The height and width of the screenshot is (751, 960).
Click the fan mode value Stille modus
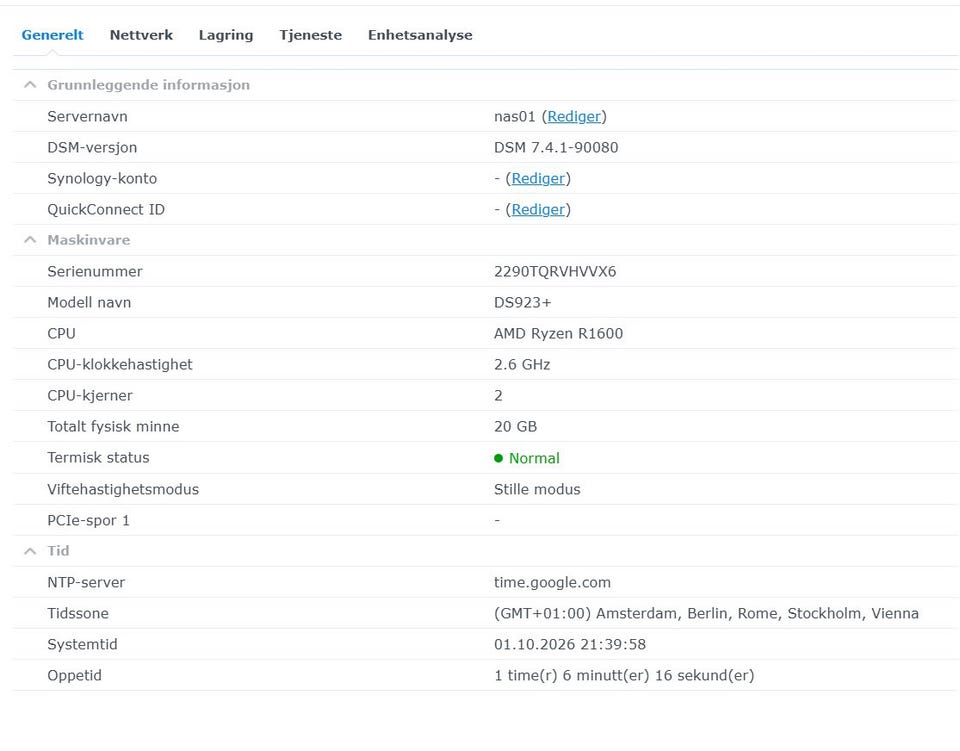pos(537,489)
